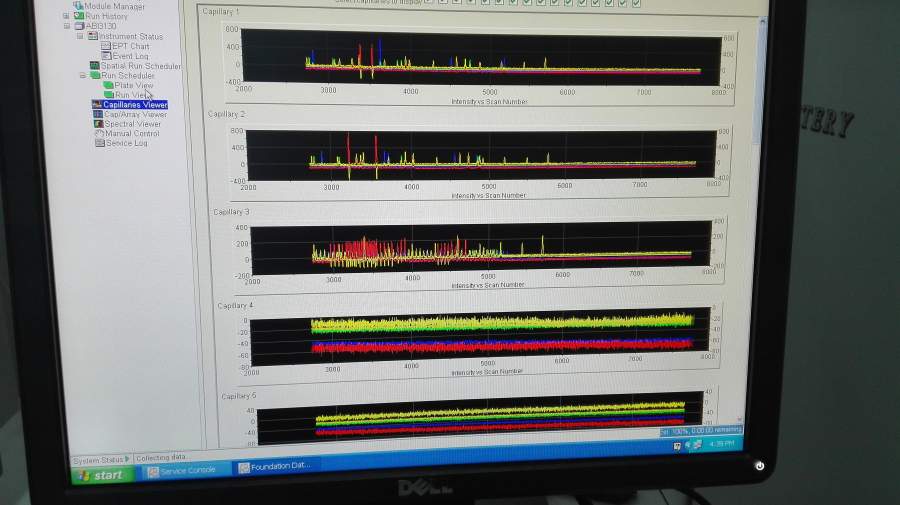900x505 pixels.
Task: Select the ABI3130 instrument icon
Action: coord(80,25)
